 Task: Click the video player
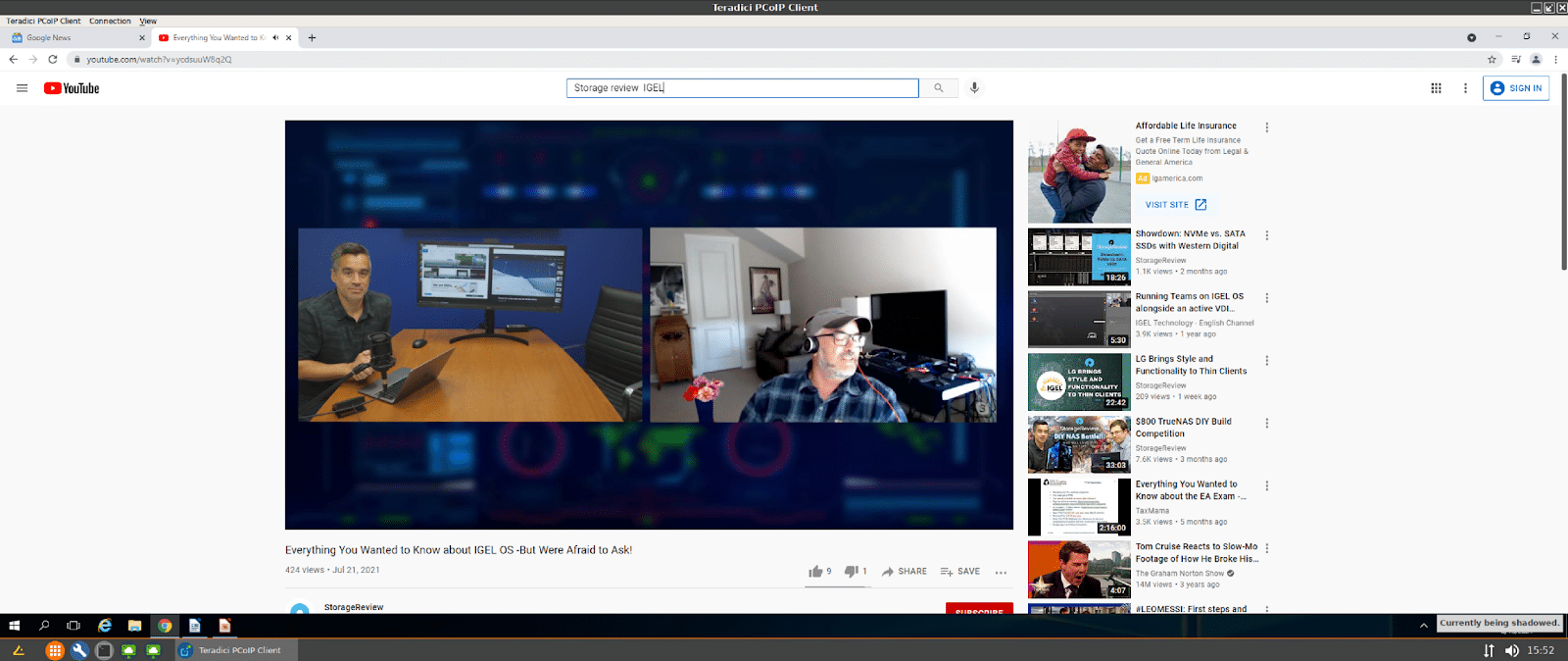click(649, 325)
